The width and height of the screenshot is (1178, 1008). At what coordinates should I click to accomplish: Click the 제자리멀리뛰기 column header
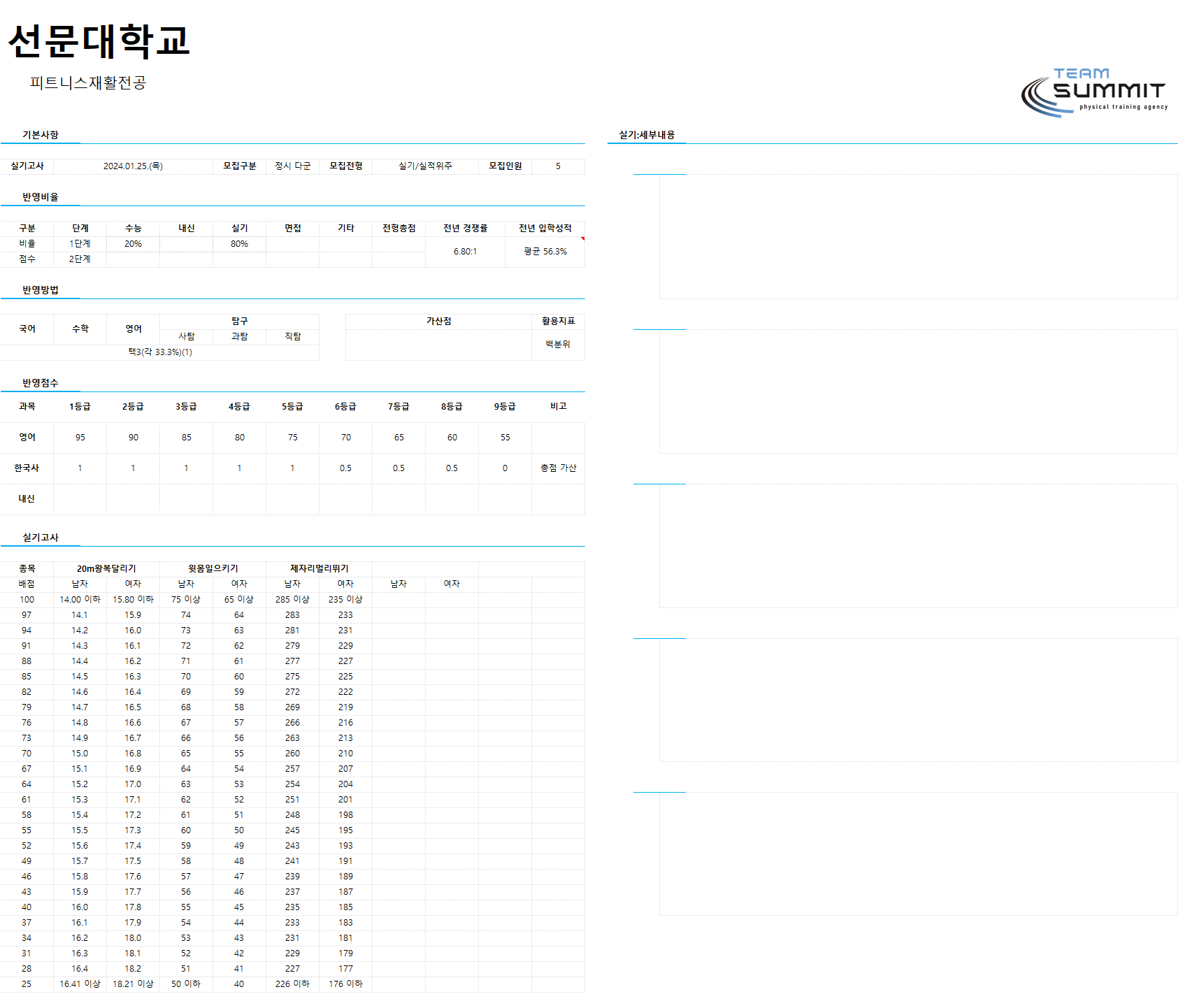319,569
